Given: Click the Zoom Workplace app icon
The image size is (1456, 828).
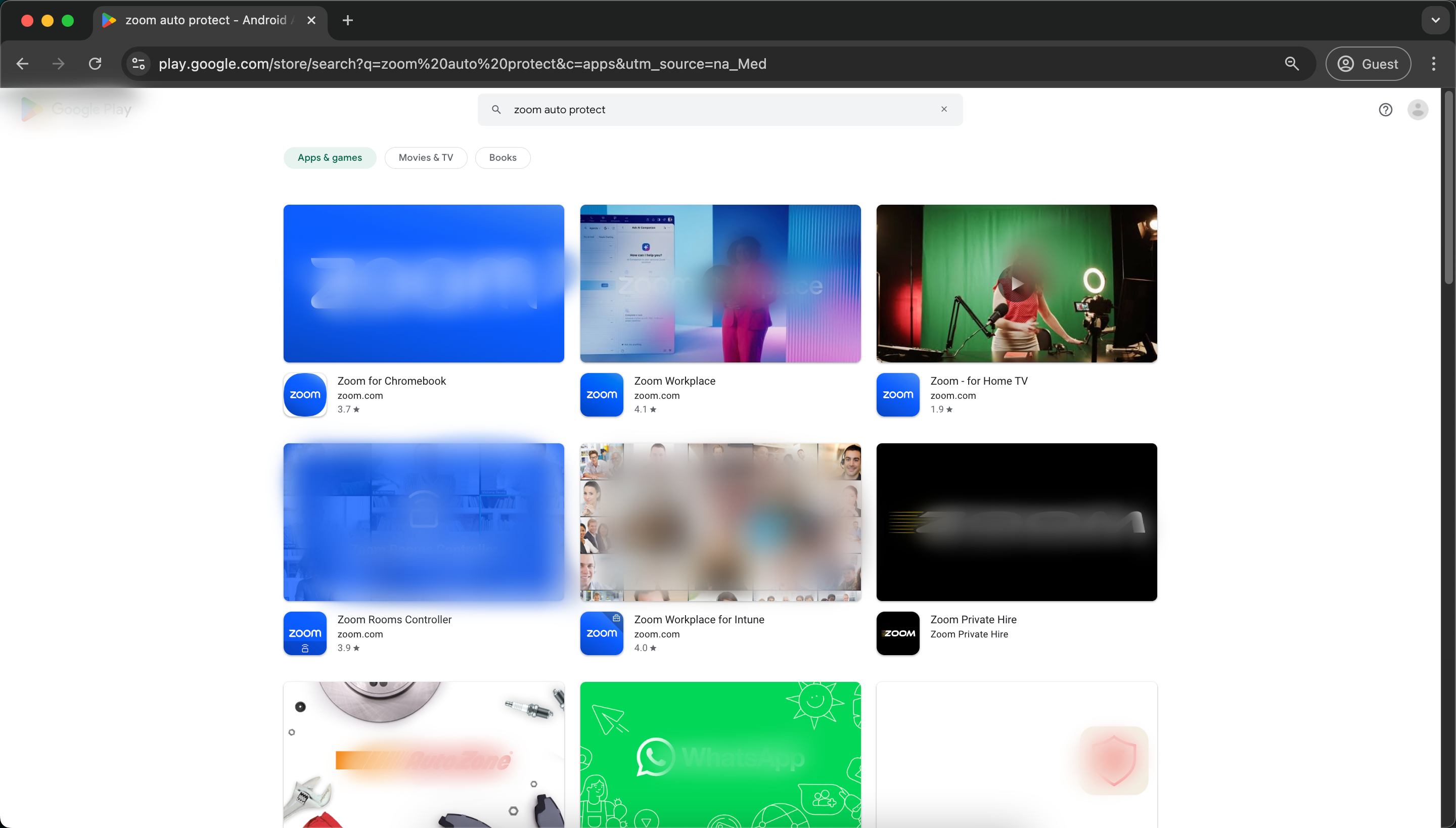Looking at the screenshot, I should (602, 395).
